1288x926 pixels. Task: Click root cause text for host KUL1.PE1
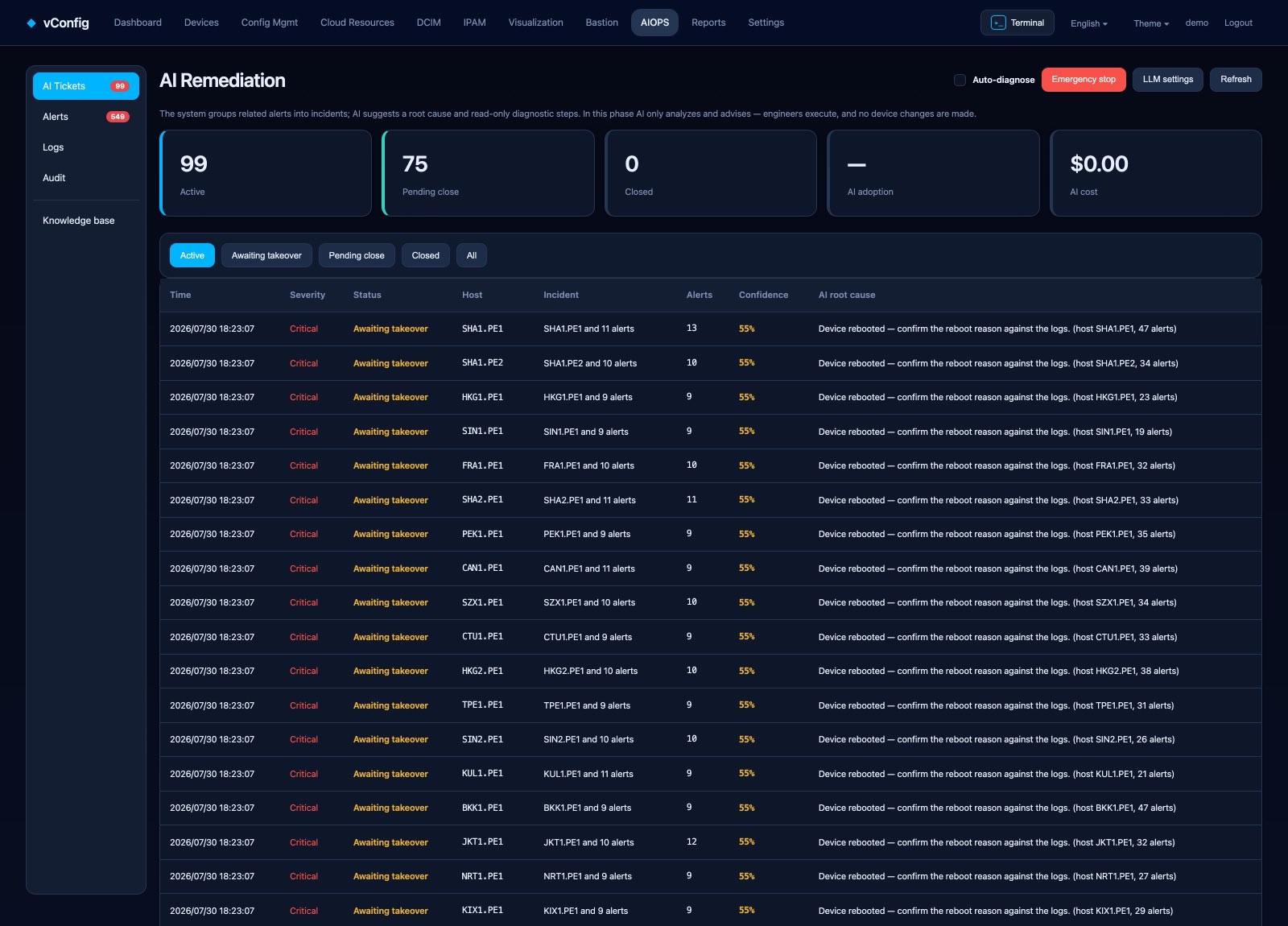point(996,774)
